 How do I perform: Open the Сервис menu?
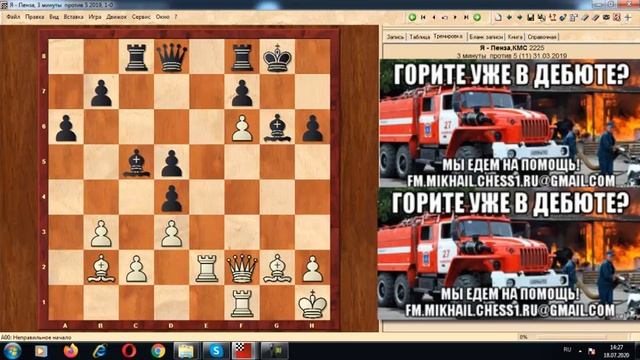click(141, 17)
